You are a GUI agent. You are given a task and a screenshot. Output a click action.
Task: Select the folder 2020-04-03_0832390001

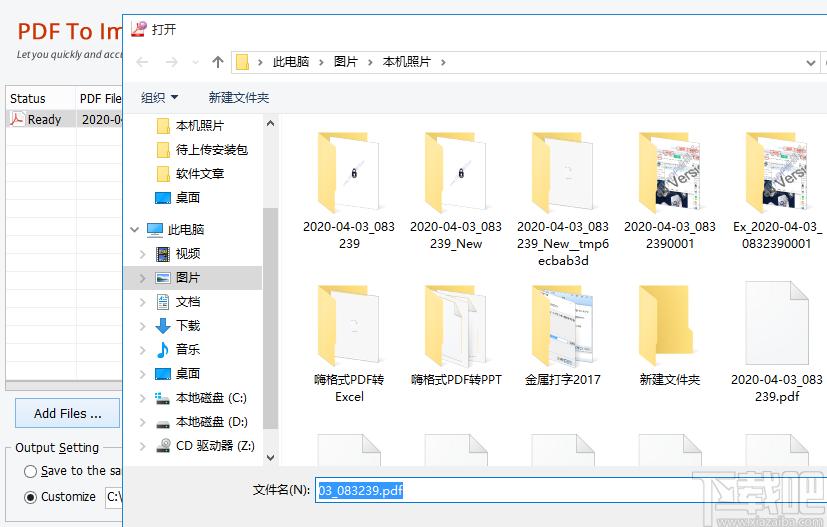670,190
